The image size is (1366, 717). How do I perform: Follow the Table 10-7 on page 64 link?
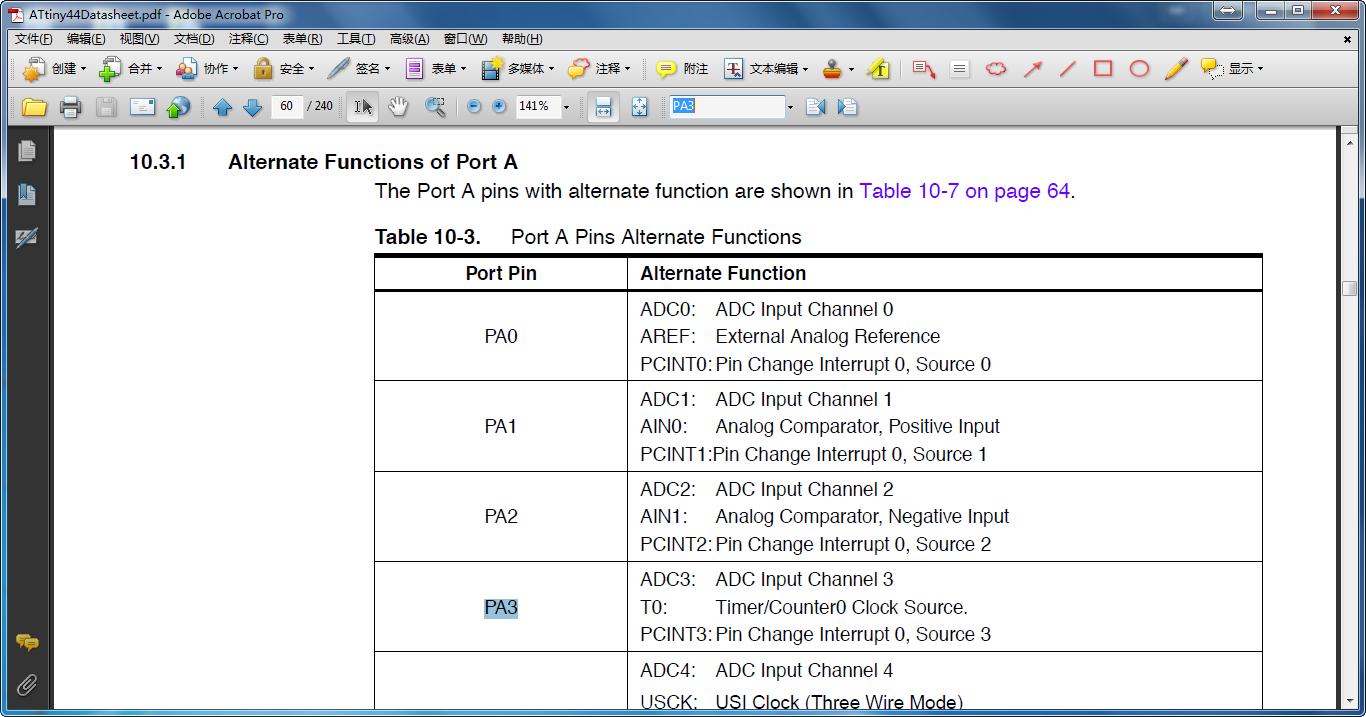pos(965,191)
